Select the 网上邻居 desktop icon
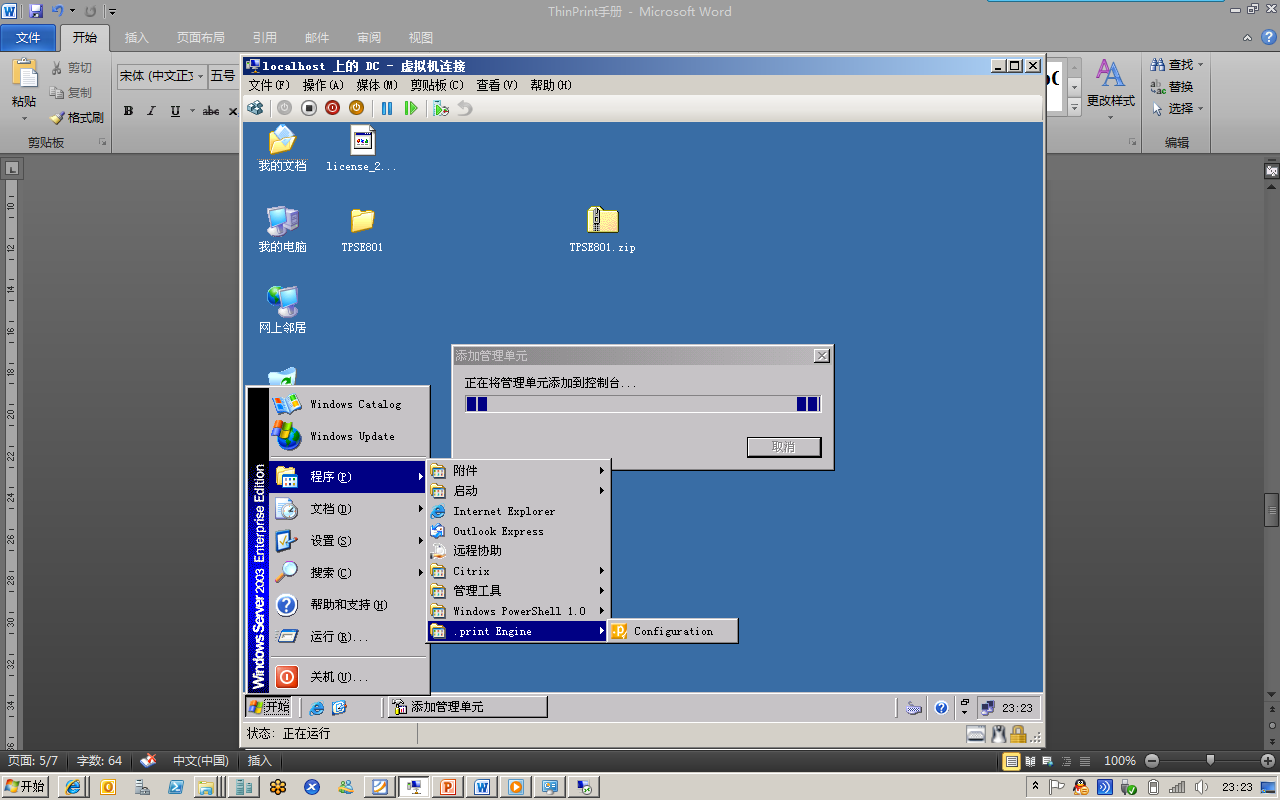1280x800 pixels. 282,309
